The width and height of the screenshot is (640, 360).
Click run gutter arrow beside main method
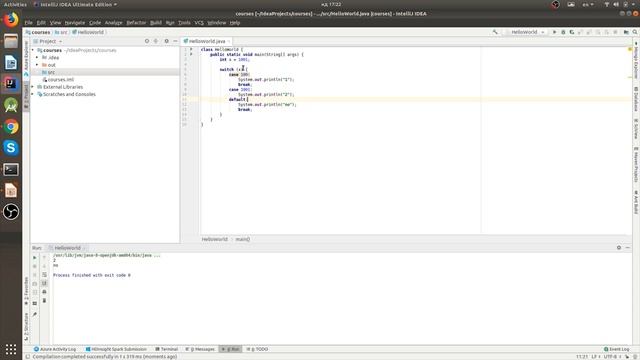click(x=191, y=54)
